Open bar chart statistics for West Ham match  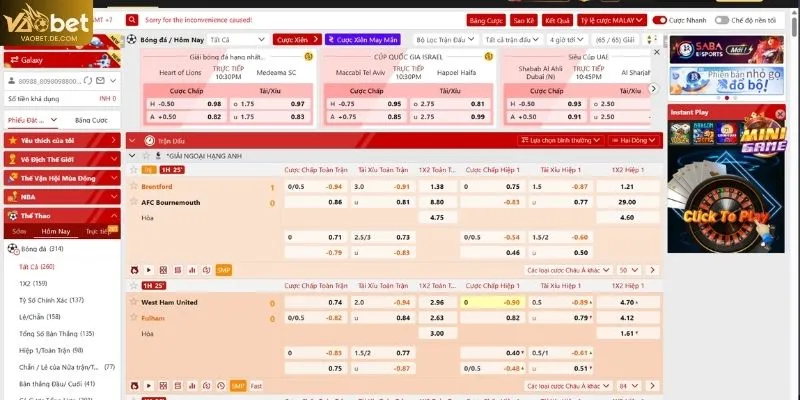(192, 386)
